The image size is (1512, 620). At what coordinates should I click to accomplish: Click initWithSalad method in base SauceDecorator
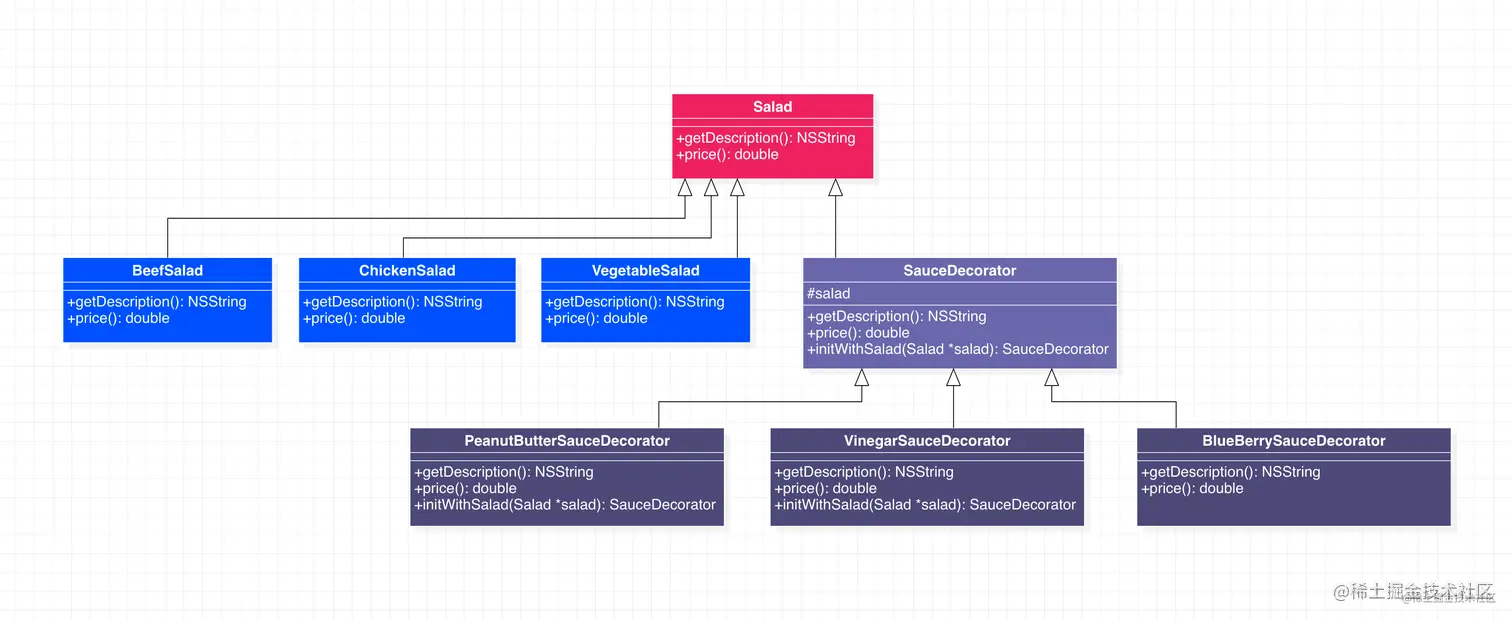[x=958, y=349]
